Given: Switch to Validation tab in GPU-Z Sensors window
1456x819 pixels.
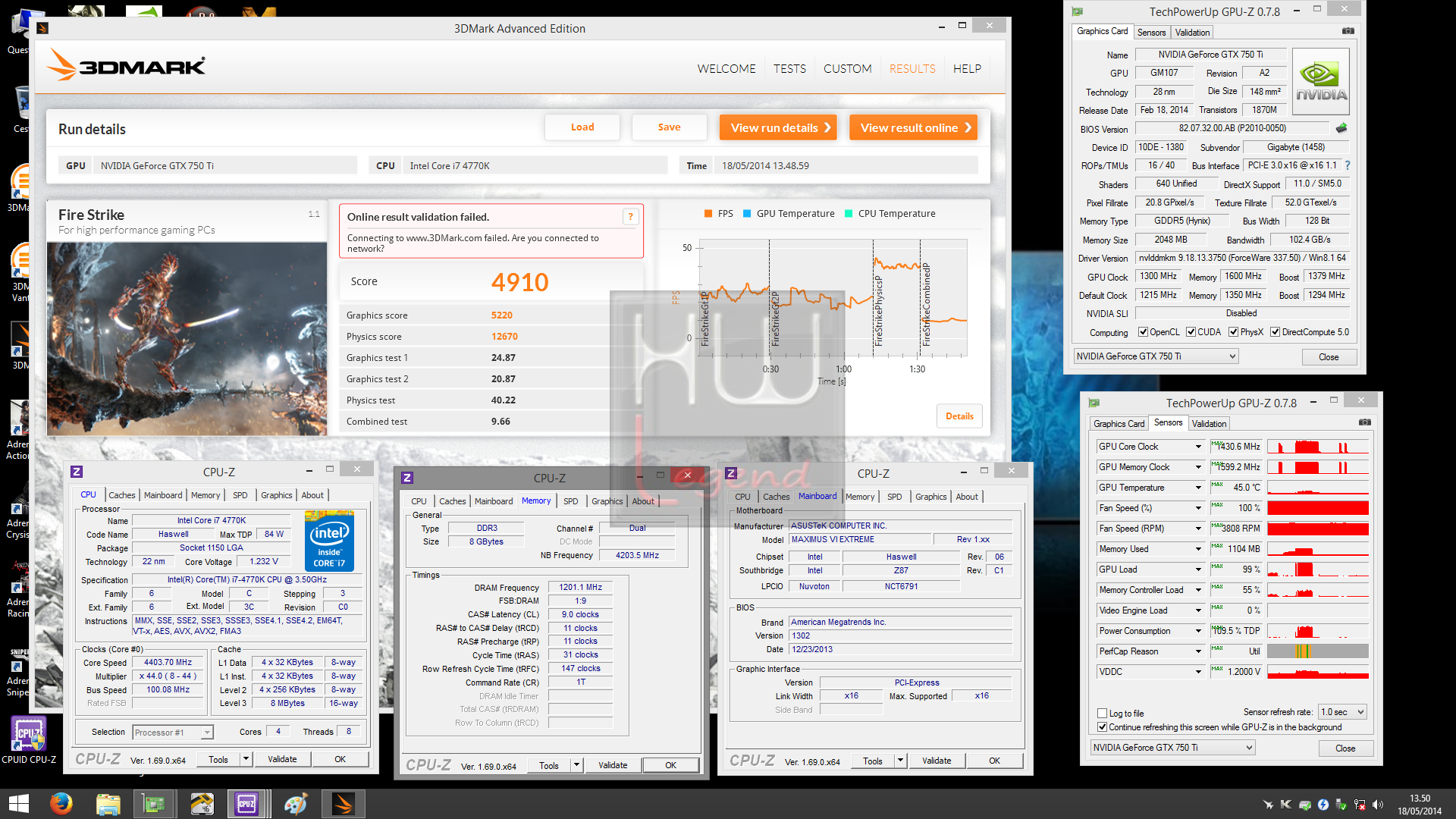Looking at the screenshot, I should coord(1208,424).
